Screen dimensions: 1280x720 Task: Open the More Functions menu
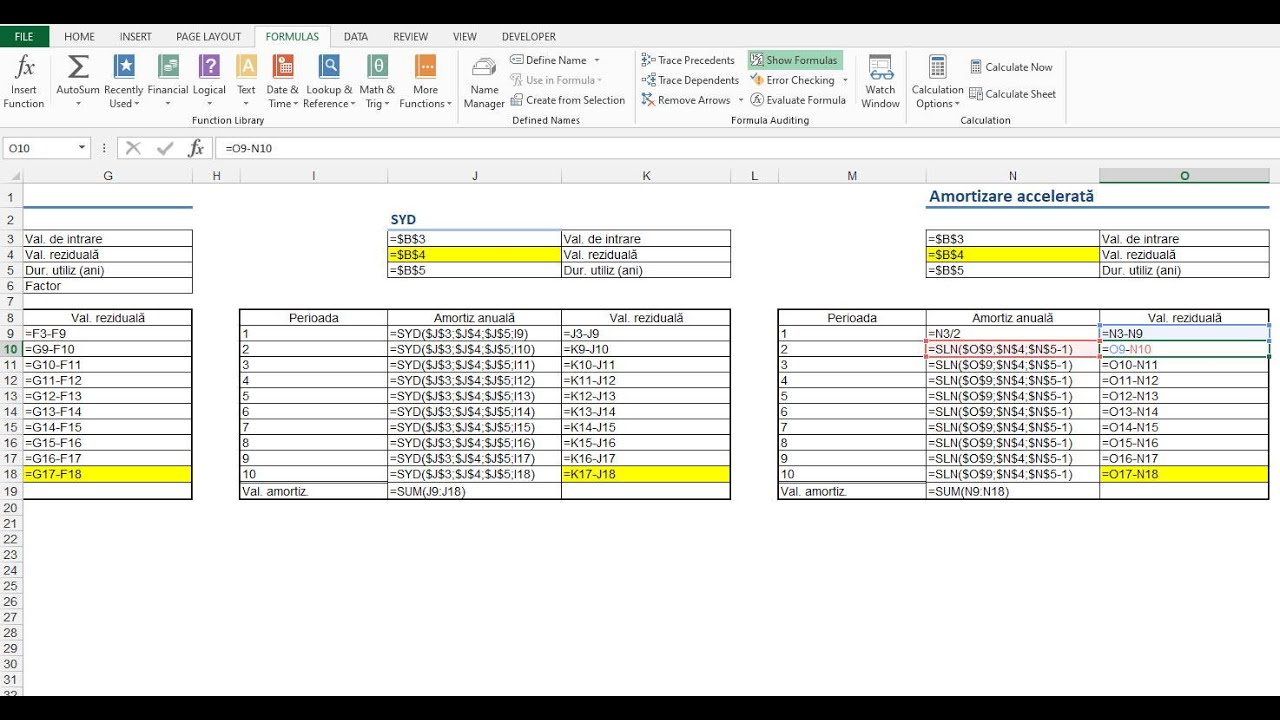(426, 82)
